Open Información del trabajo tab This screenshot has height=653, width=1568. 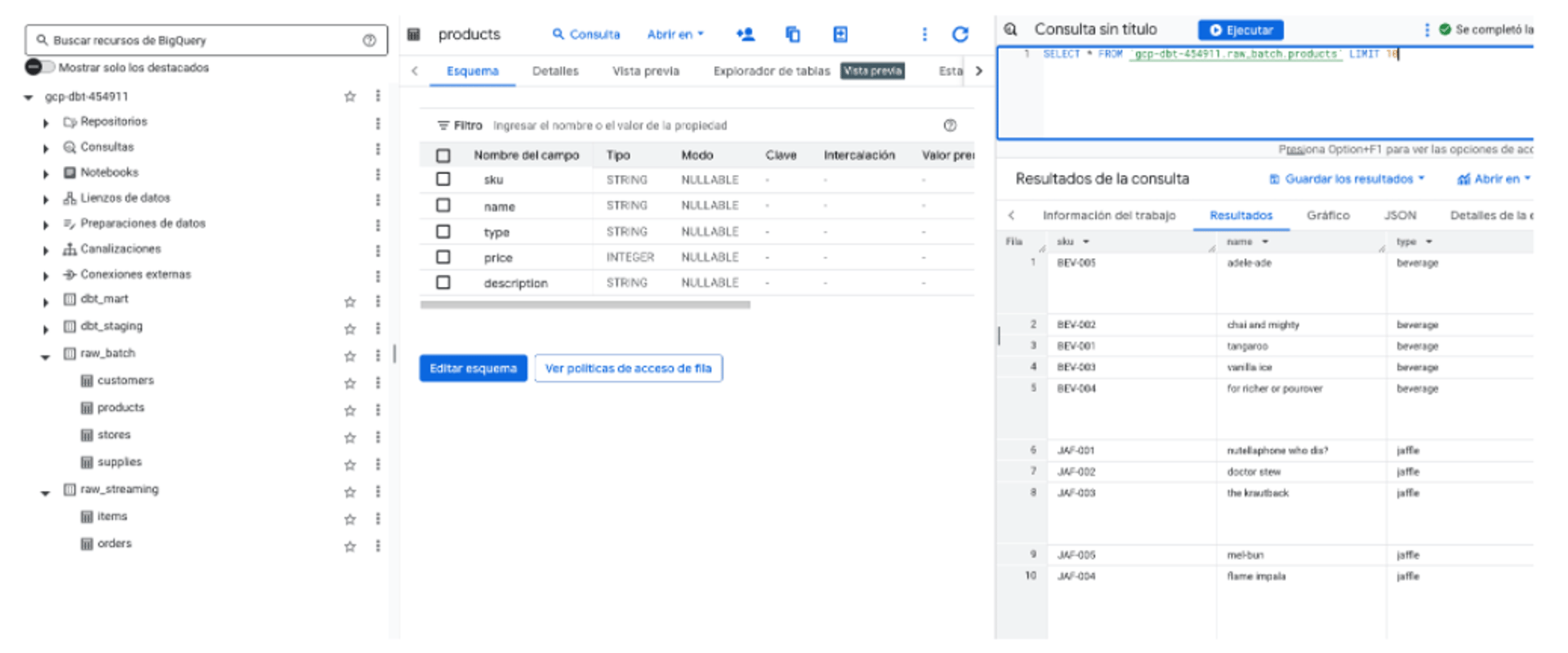[1109, 215]
